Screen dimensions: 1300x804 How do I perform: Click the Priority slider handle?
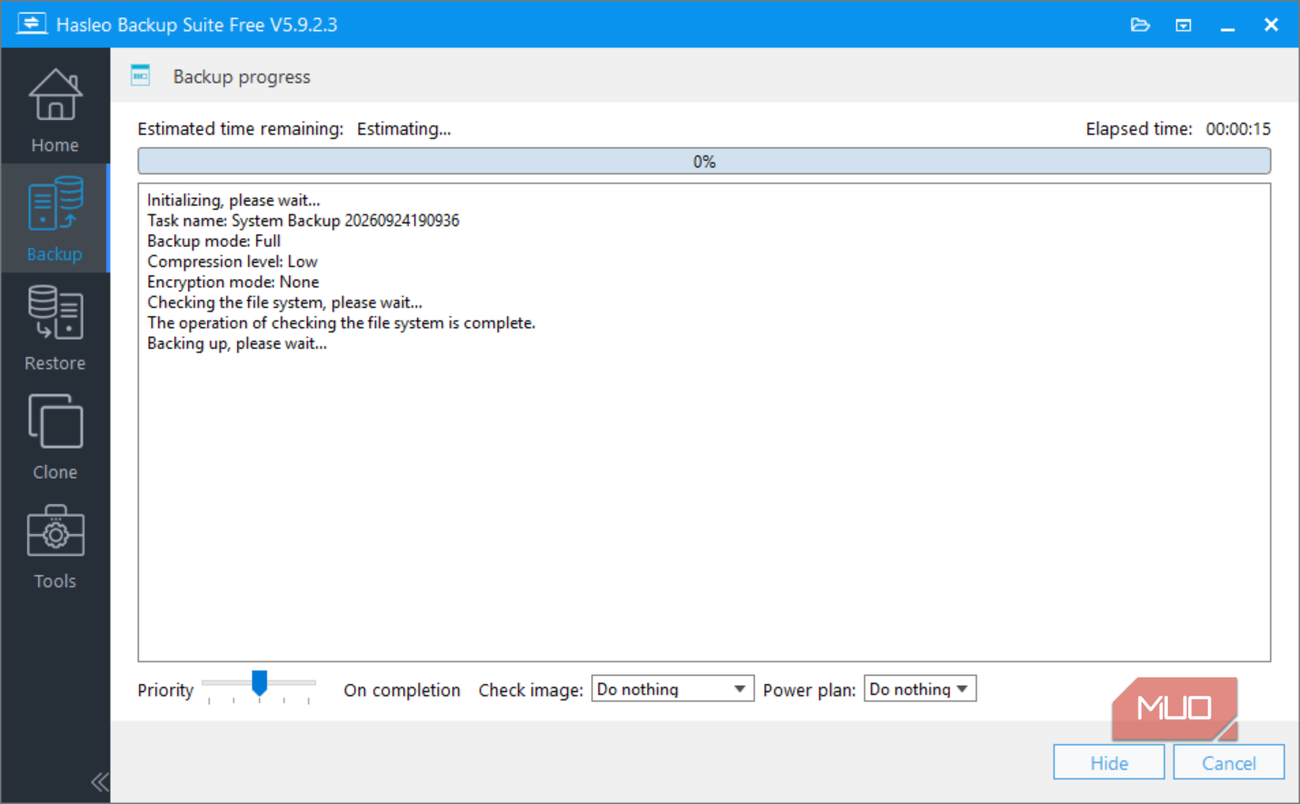(x=259, y=683)
